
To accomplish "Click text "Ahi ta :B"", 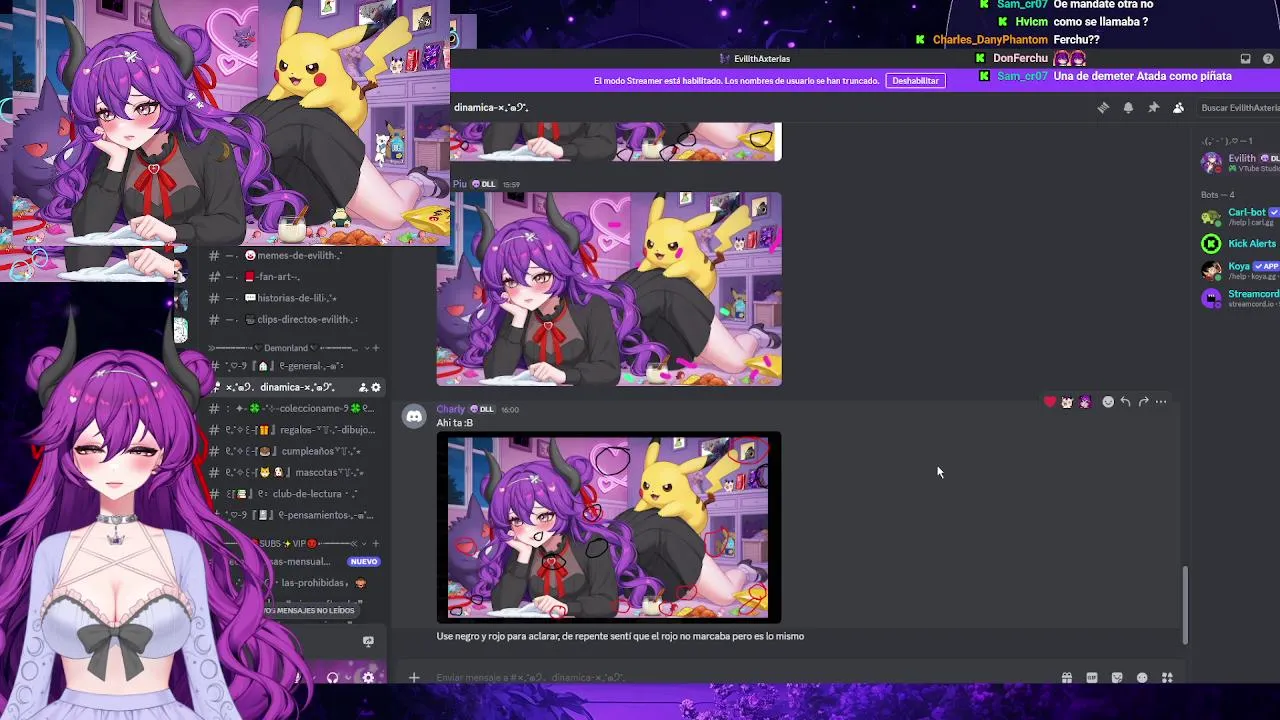I will click(x=455, y=423).
